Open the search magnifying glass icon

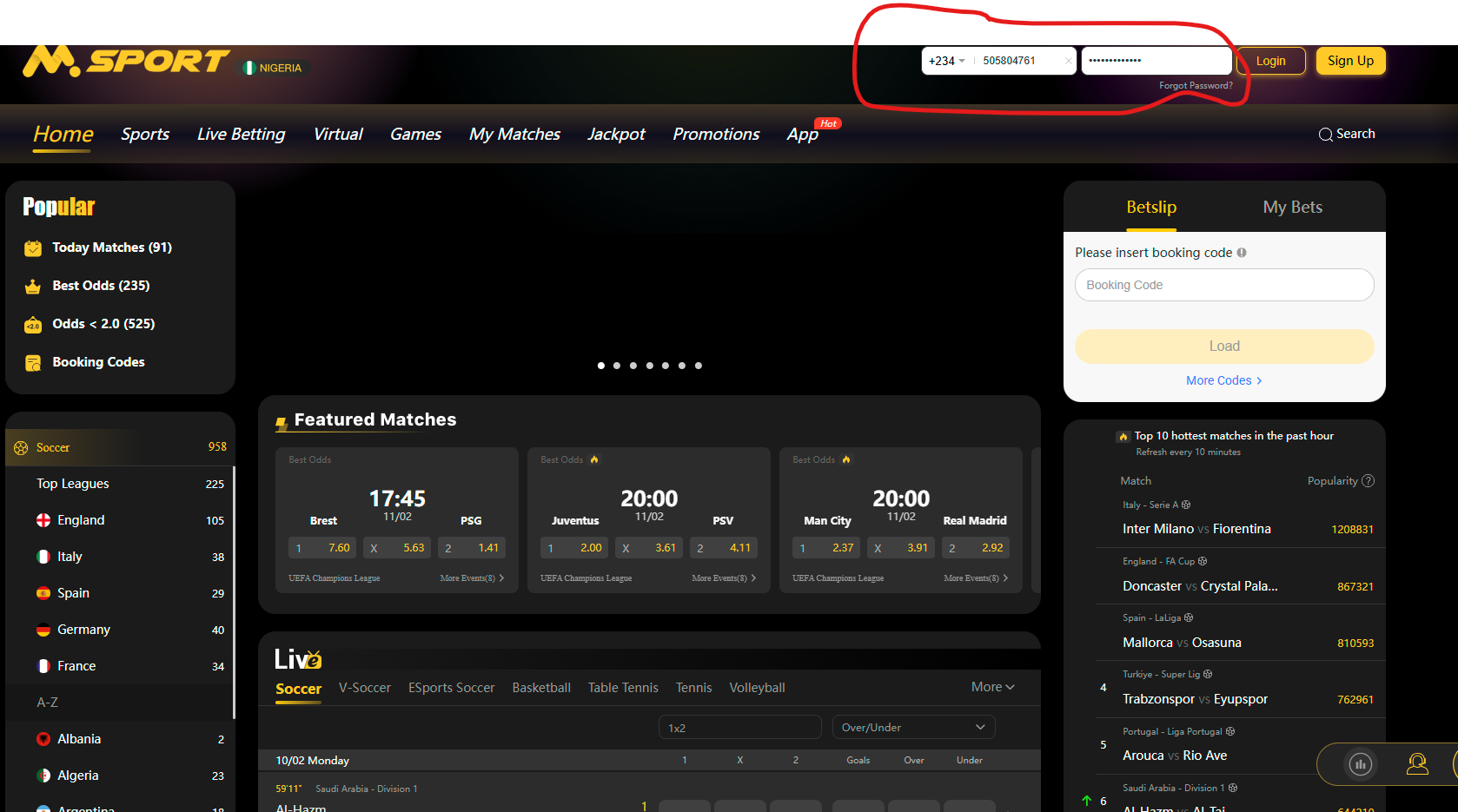point(1325,134)
